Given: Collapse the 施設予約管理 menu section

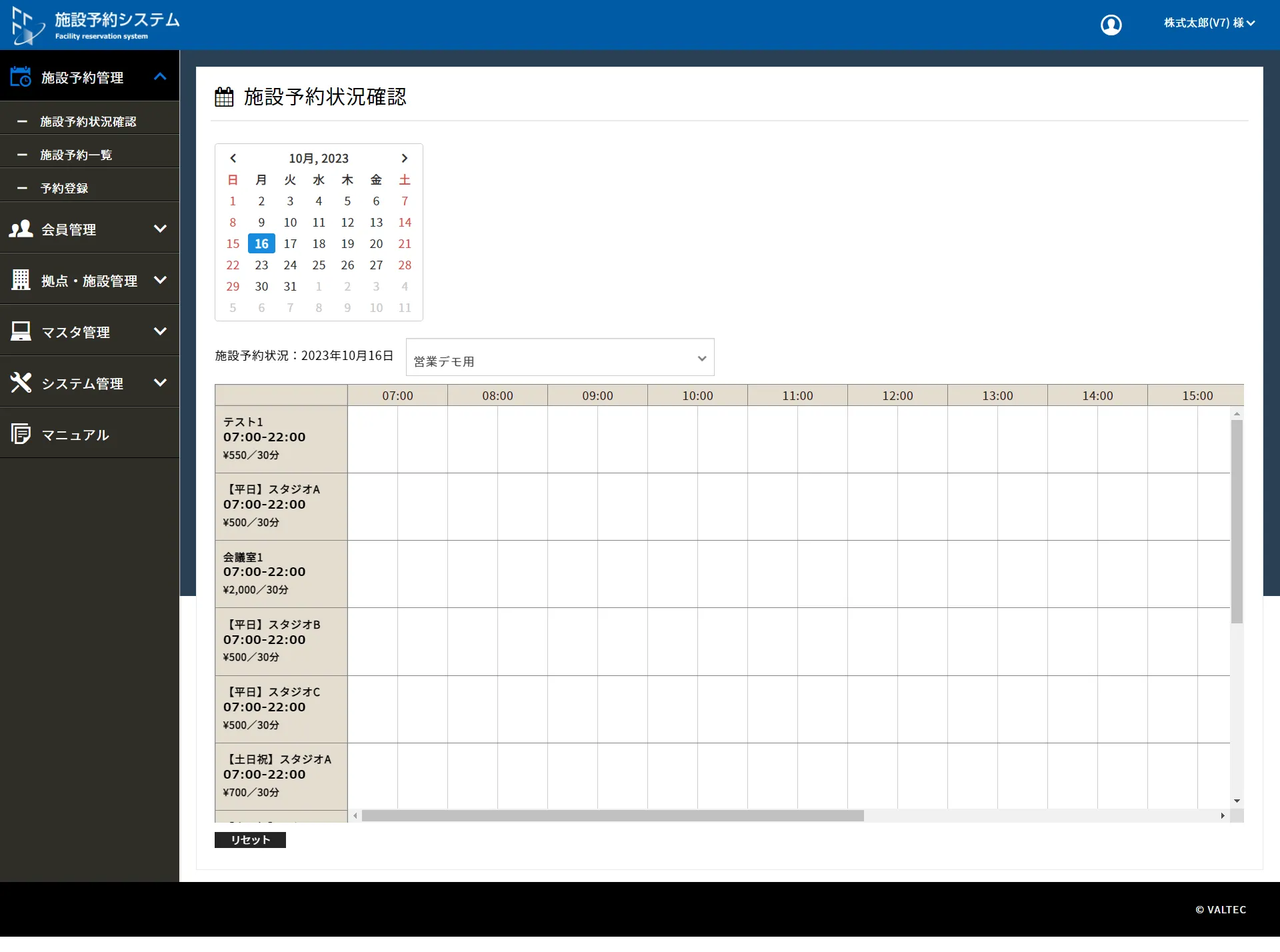Looking at the screenshot, I should pos(160,77).
